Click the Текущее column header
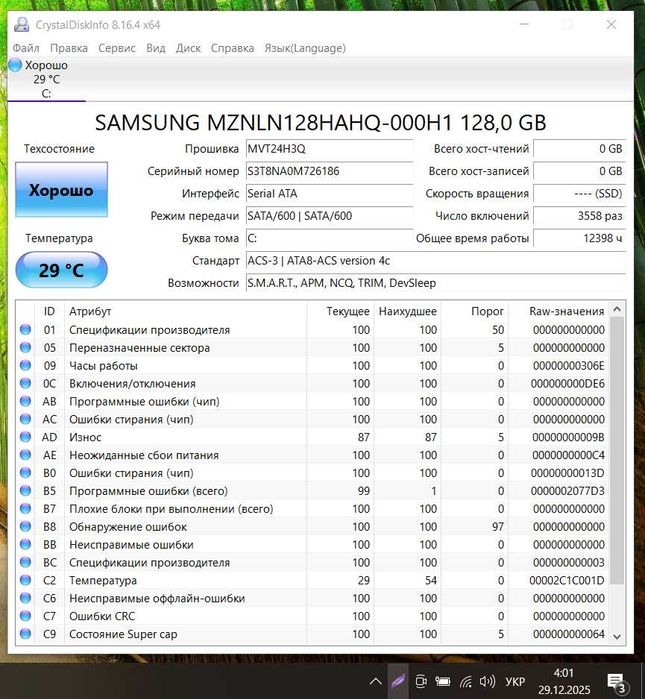This screenshot has height=699, width=645. 348,311
